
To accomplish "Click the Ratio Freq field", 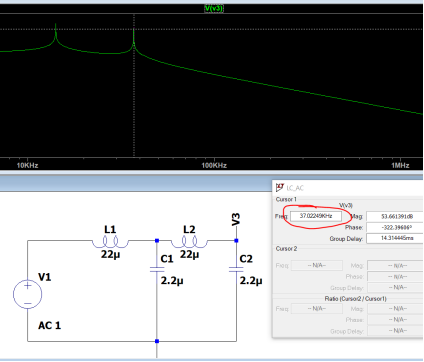I will [317, 309].
